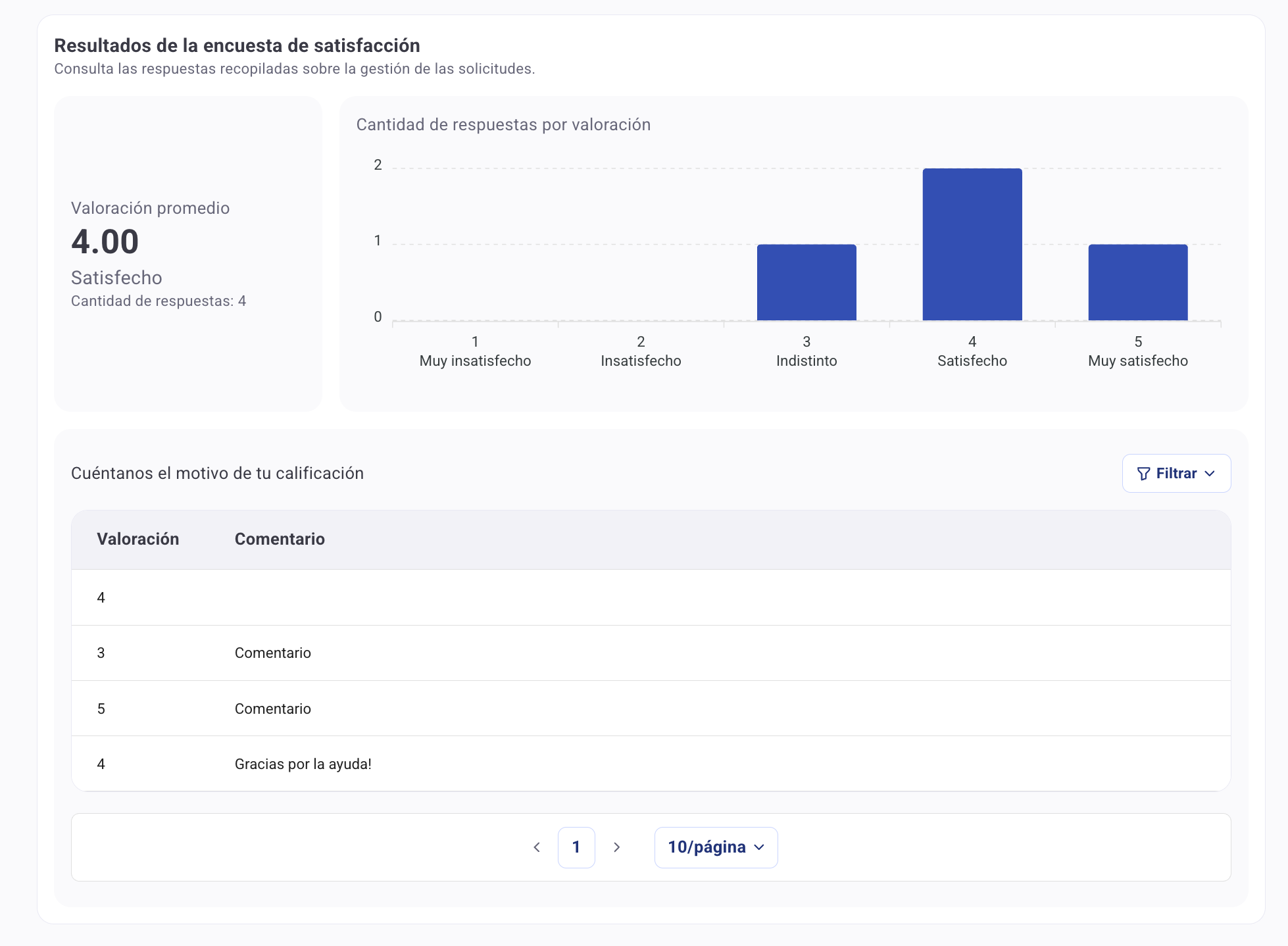Click the Muy satisfecho bar

(x=1137, y=282)
